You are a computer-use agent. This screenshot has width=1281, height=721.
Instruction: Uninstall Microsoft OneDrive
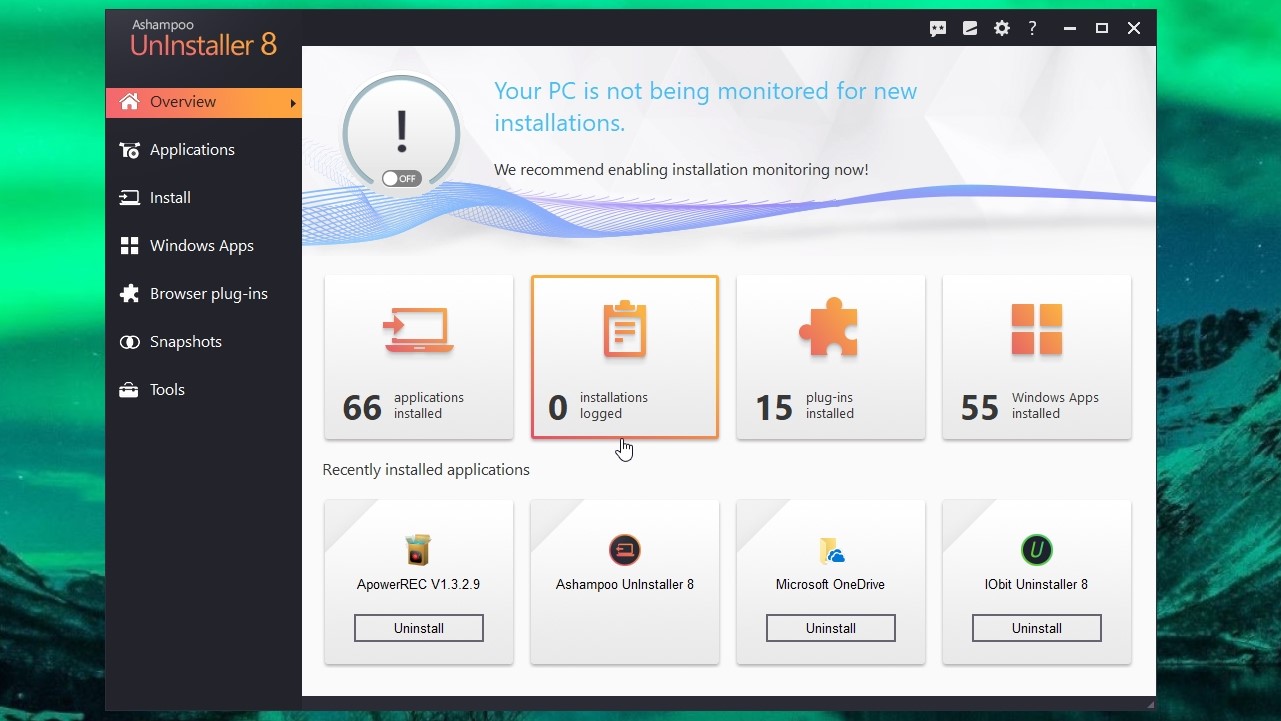tap(831, 628)
